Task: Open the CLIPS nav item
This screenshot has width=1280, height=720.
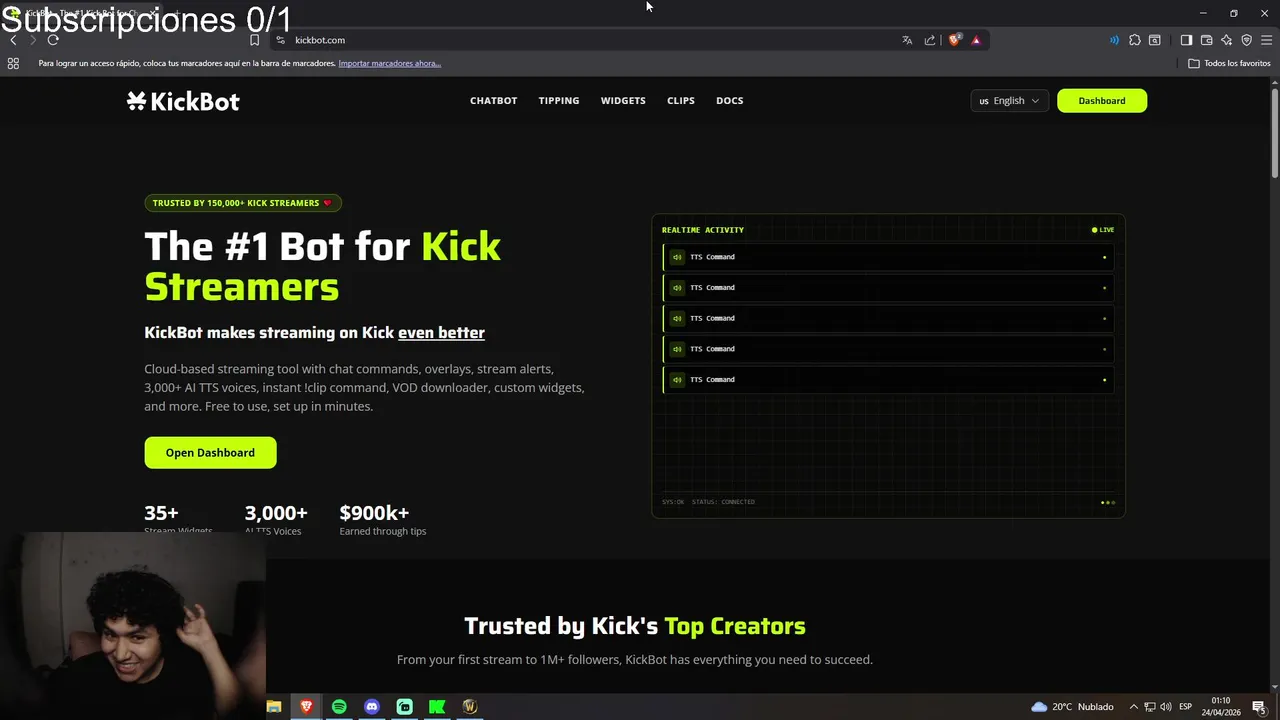Action: point(681,101)
